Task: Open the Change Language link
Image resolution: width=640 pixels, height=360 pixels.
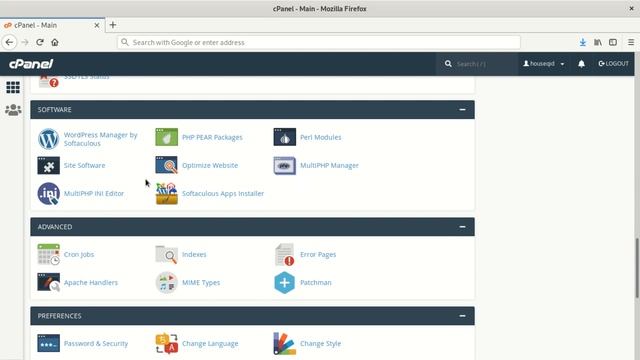Action: click(x=210, y=343)
